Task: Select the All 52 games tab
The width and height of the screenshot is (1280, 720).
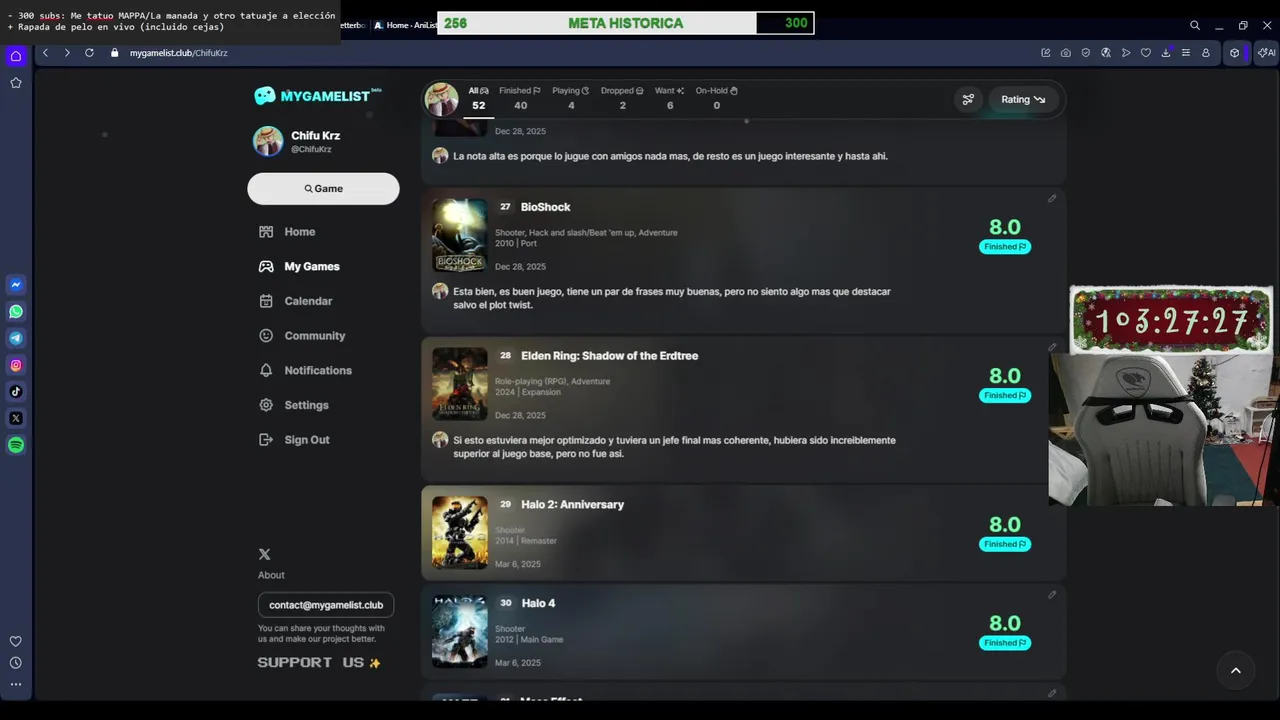Action: (x=478, y=98)
